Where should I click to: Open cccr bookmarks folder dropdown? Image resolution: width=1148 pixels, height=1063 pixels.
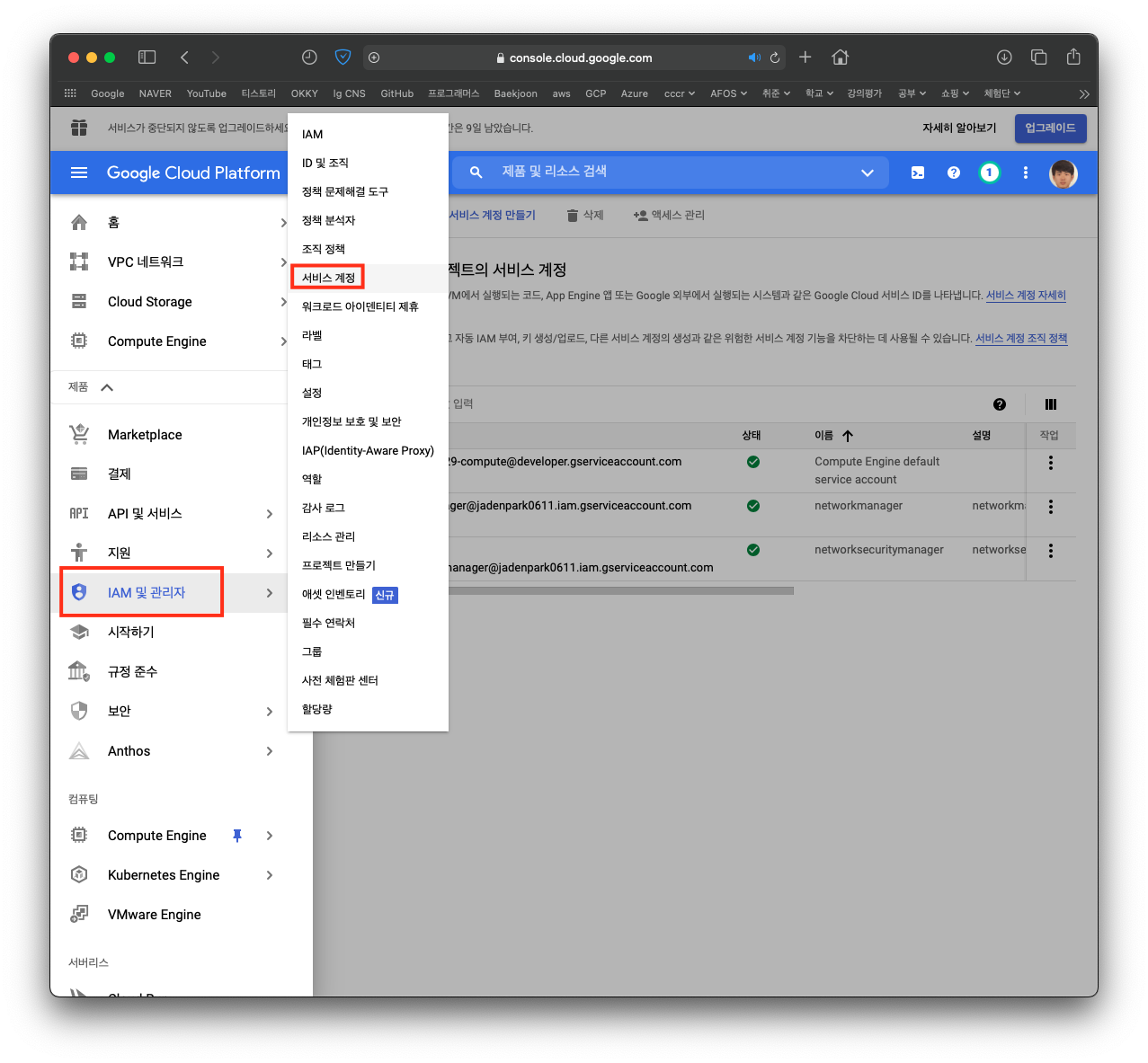[x=680, y=93]
